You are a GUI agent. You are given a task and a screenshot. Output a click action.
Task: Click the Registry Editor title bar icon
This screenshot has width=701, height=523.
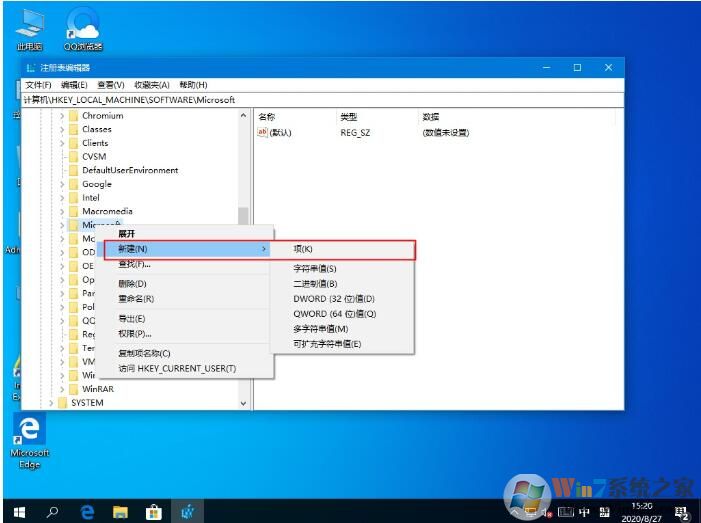pos(31,68)
